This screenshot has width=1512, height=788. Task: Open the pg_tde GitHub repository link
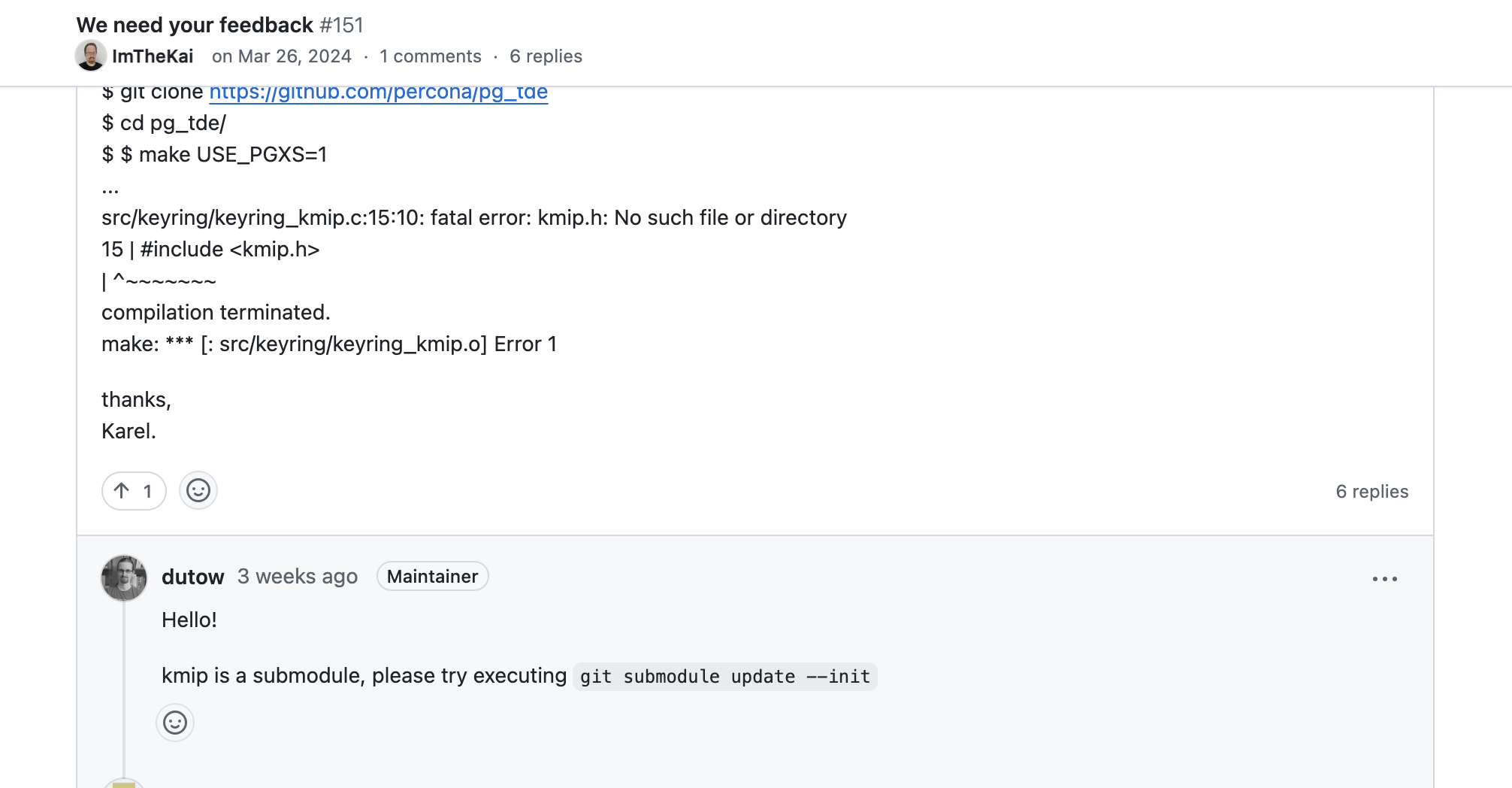tap(379, 92)
